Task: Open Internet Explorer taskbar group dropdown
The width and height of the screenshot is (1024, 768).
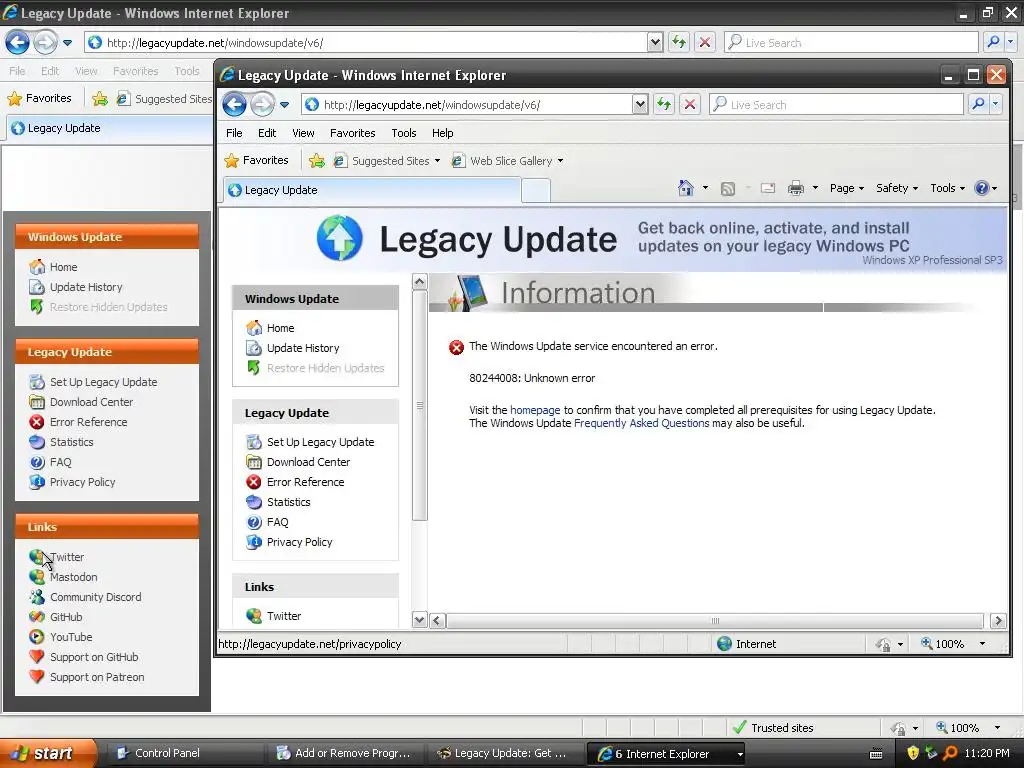Action: tap(740, 754)
